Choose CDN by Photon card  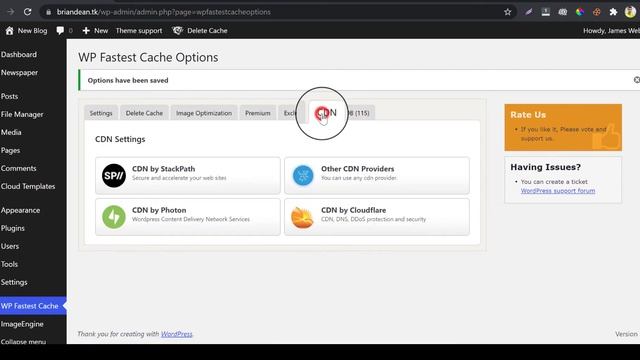point(188,217)
